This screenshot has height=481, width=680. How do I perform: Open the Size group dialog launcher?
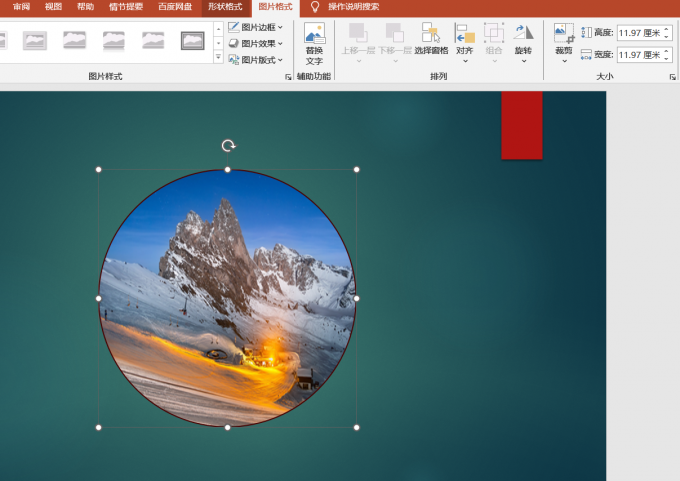click(x=673, y=77)
